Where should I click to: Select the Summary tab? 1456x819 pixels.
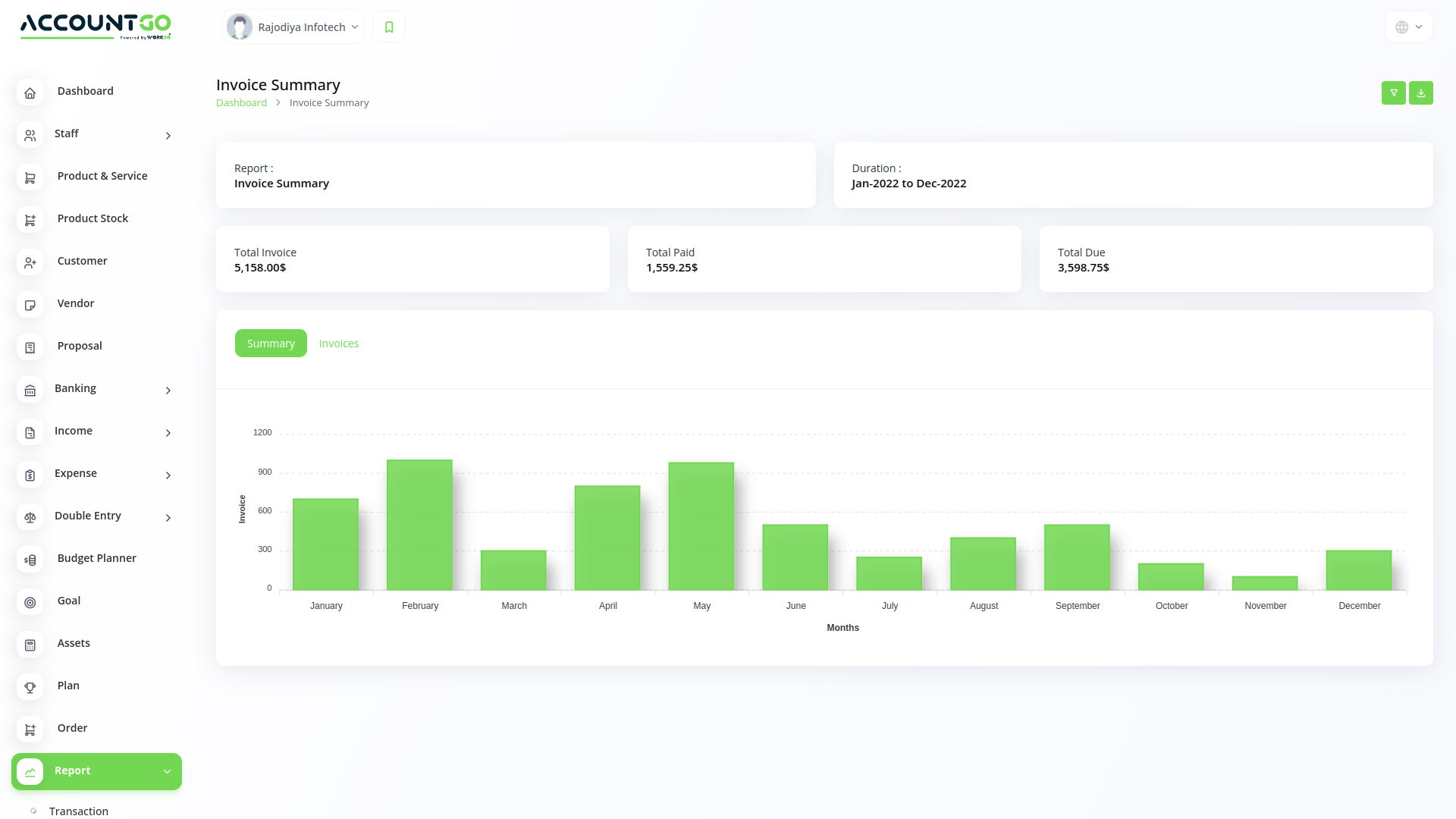point(271,343)
